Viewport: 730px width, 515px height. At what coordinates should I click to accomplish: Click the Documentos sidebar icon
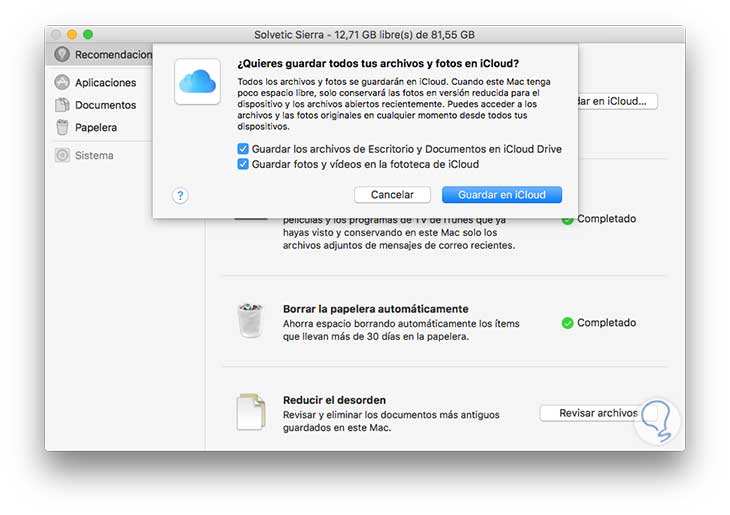(62, 105)
